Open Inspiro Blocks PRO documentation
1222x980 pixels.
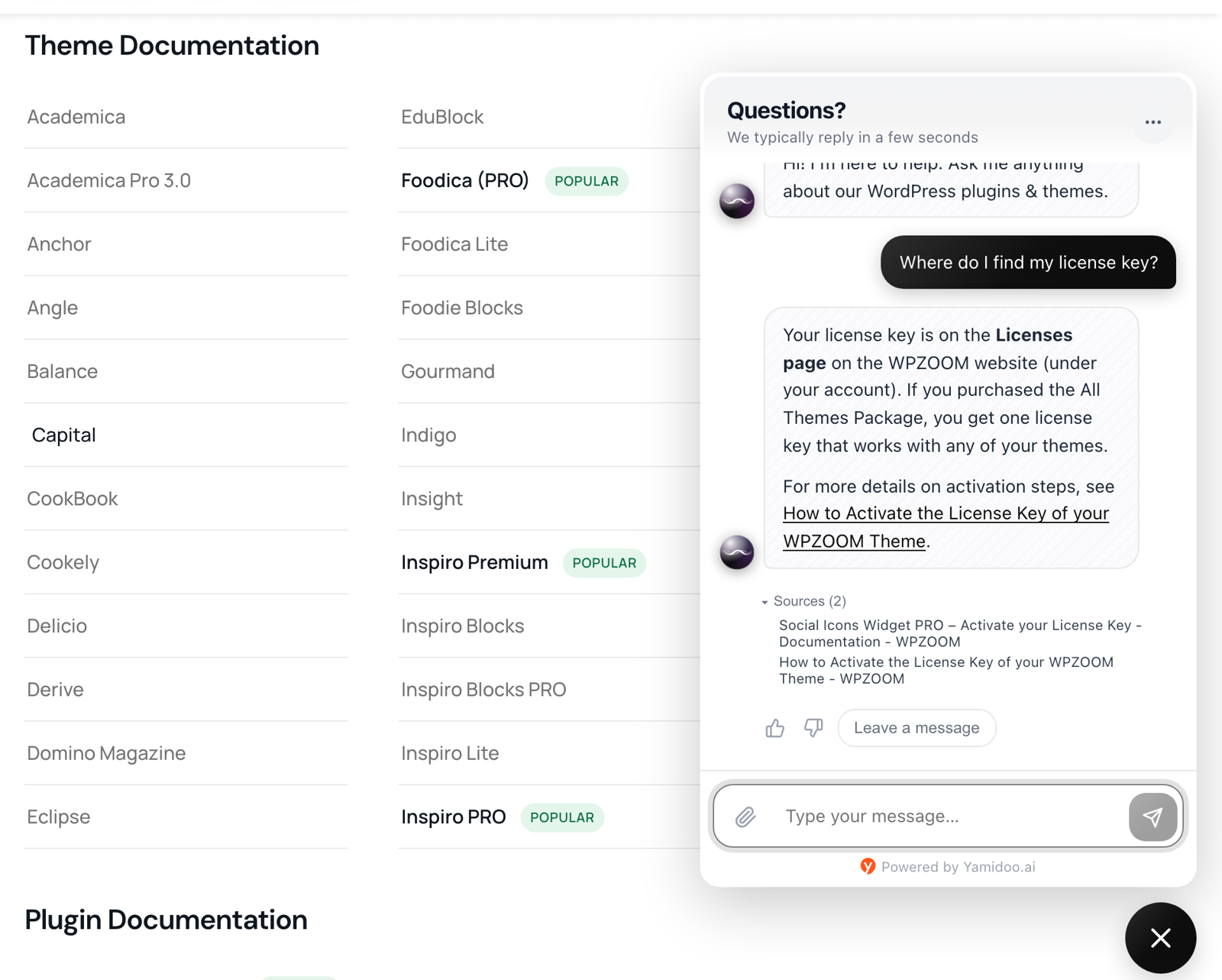483,689
